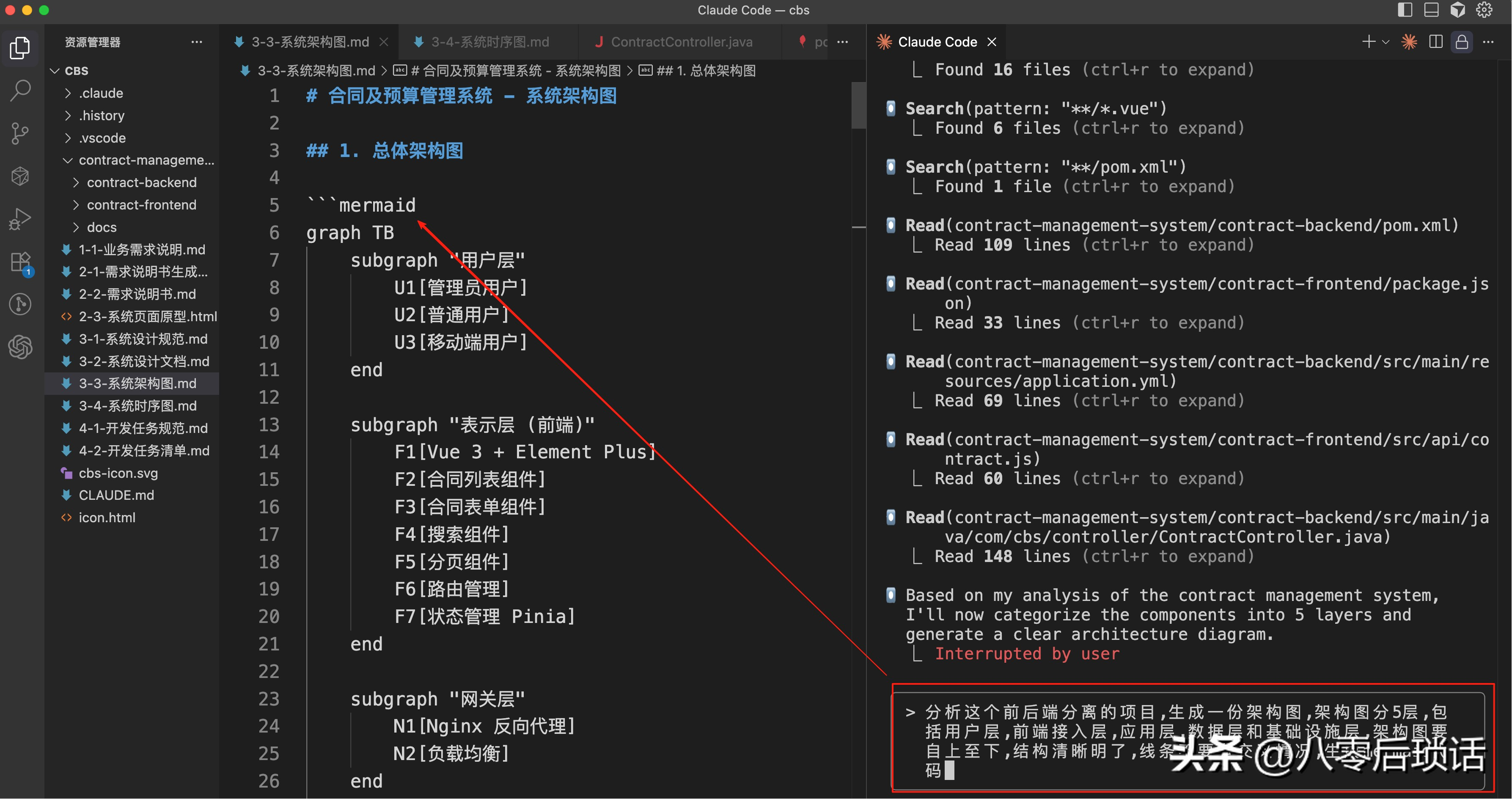Expand the contract-backend folder
The width and height of the screenshot is (1512, 799).
coord(76,182)
